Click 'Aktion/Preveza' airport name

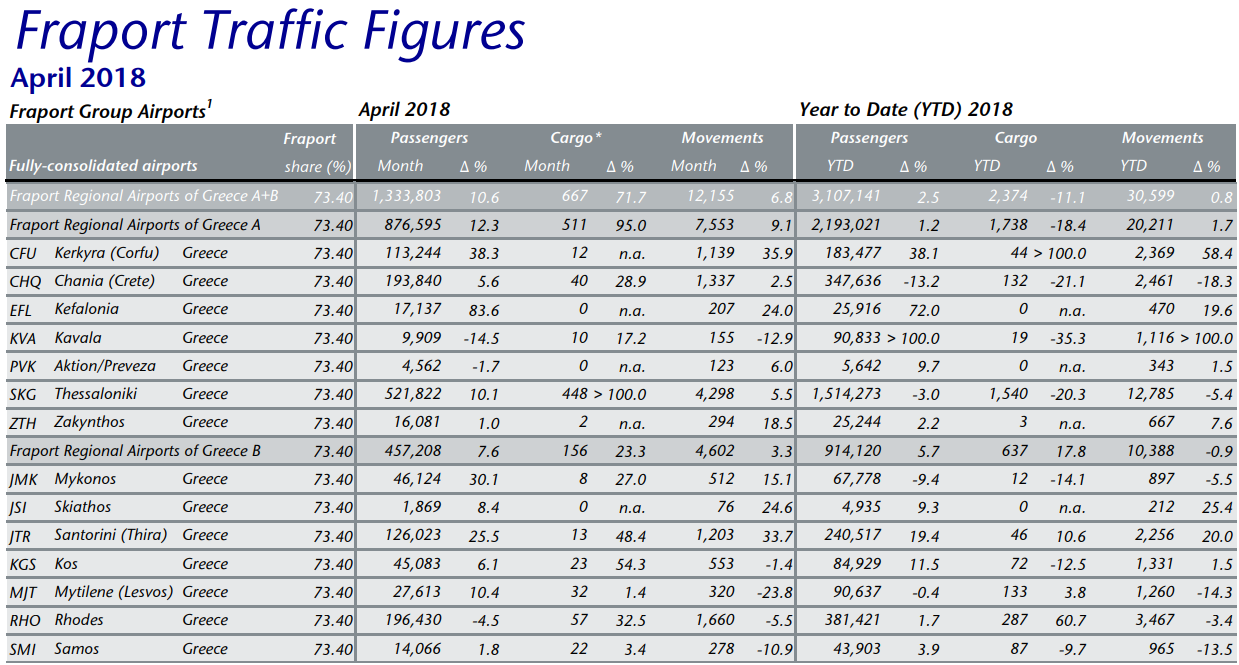[105, 366]
